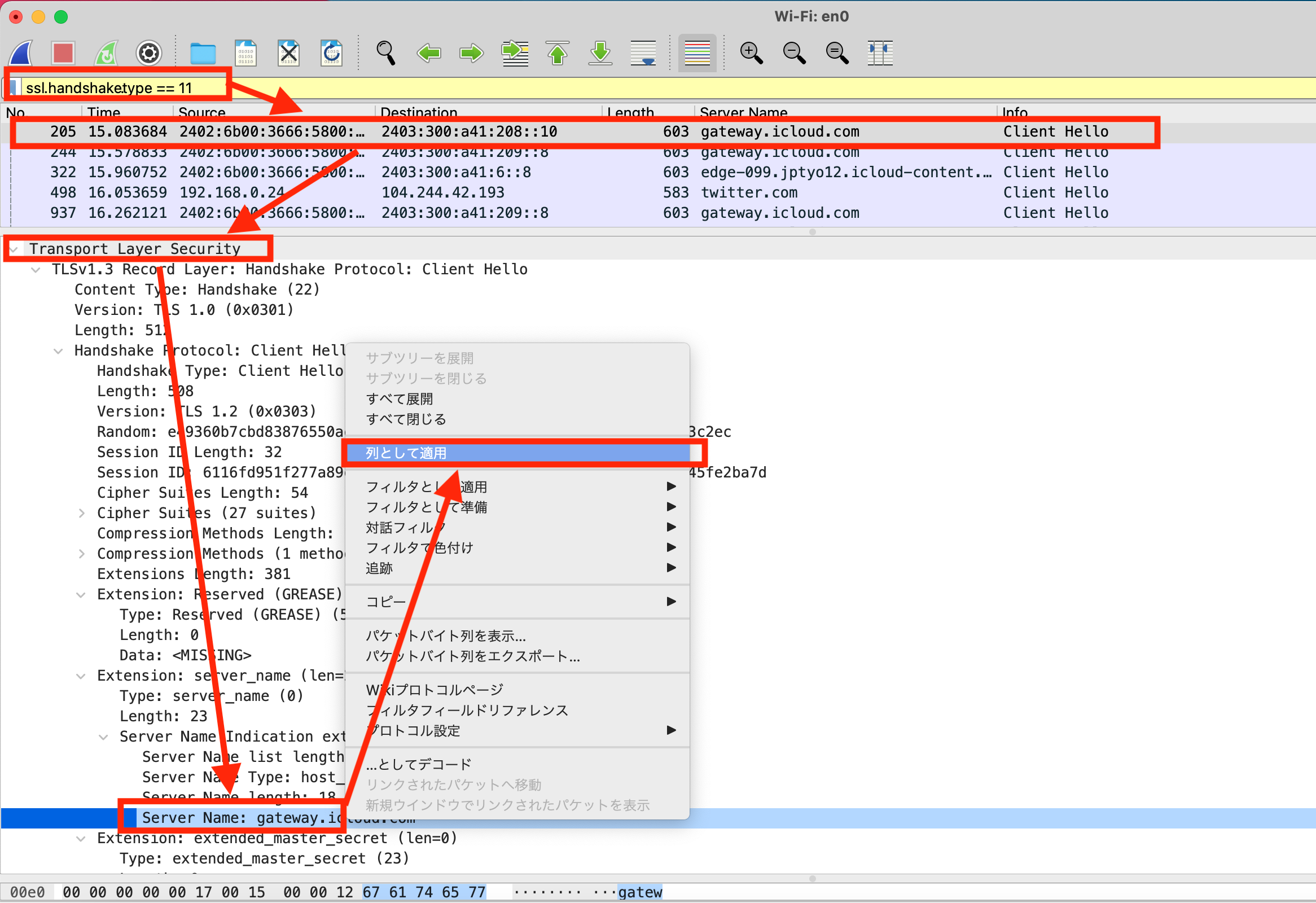The image size is (1316, 903).
Task: Toggle packet list colorize button
Action: click(697, 53)
